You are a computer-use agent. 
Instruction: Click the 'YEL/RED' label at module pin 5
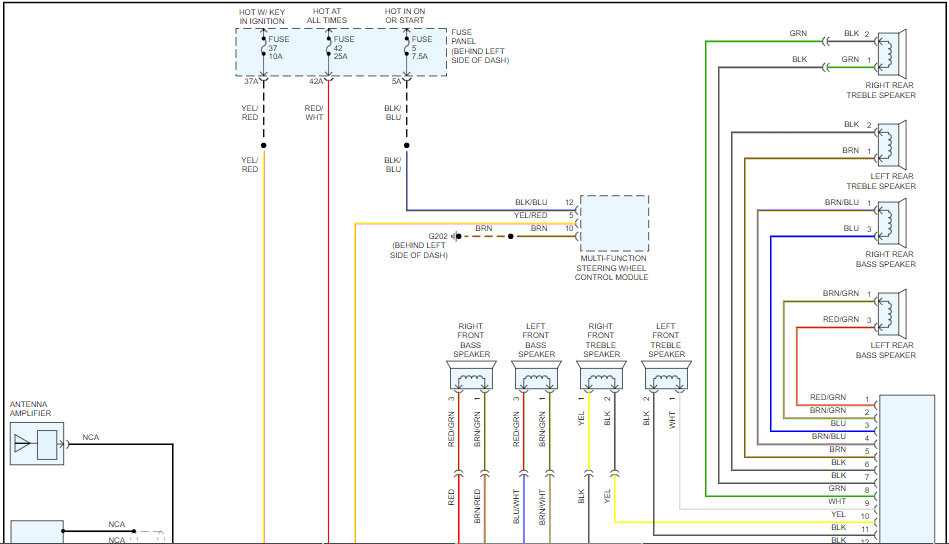531,215
